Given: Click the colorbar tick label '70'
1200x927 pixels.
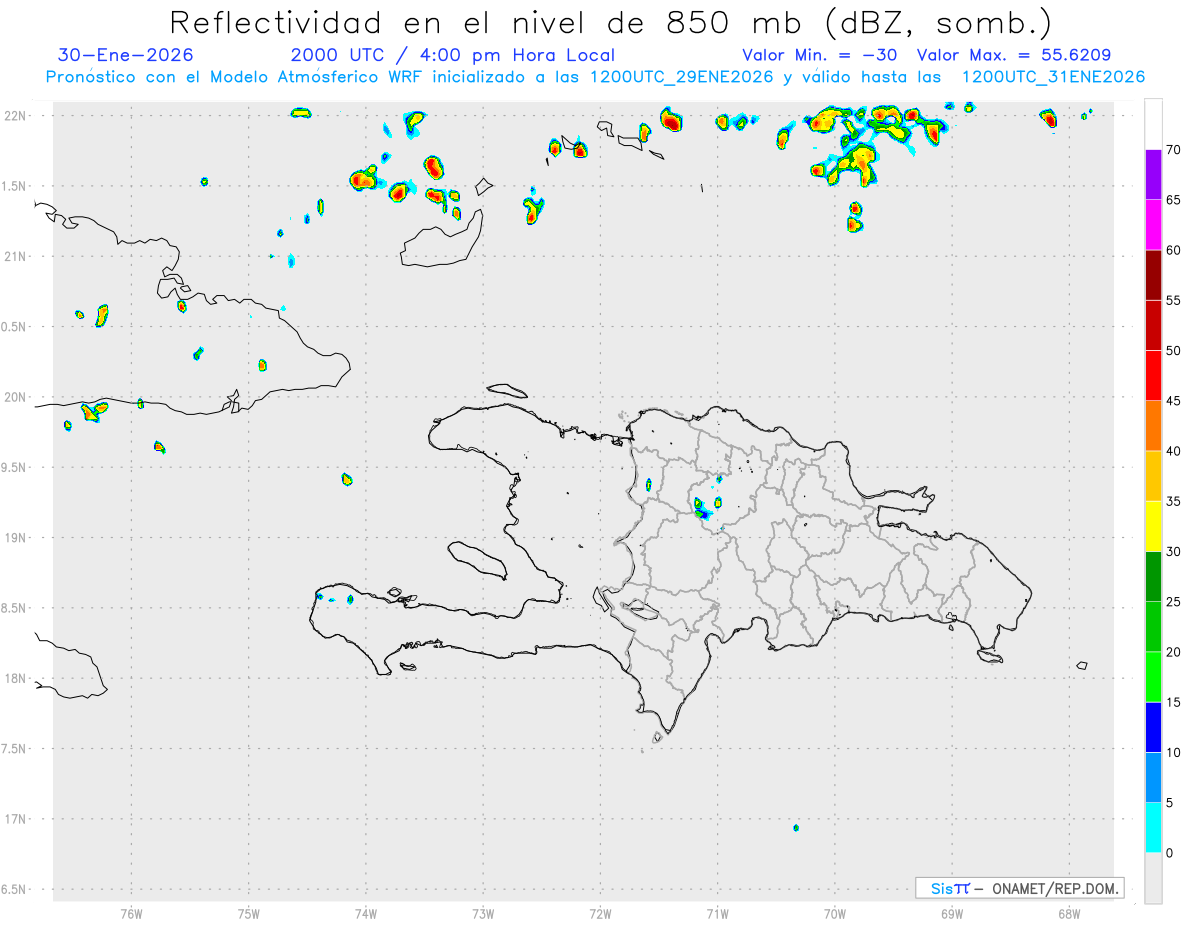Looking at the screenshot, I should 1174,150.
